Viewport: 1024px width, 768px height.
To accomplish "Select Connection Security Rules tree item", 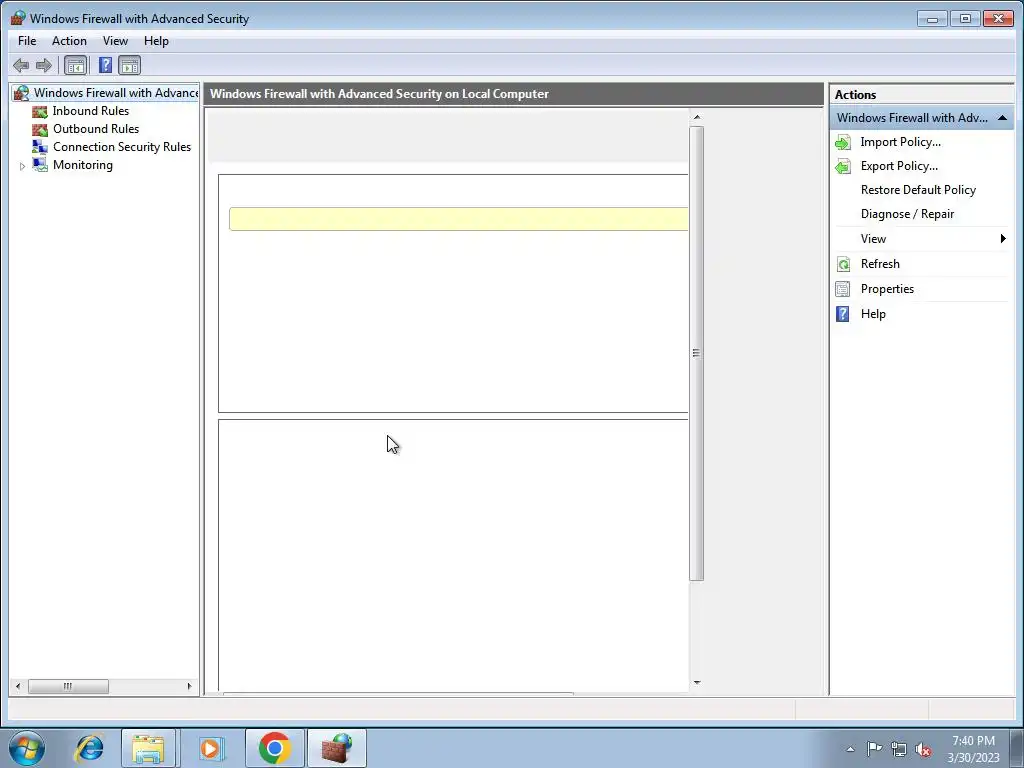I will tap(122, 147).
